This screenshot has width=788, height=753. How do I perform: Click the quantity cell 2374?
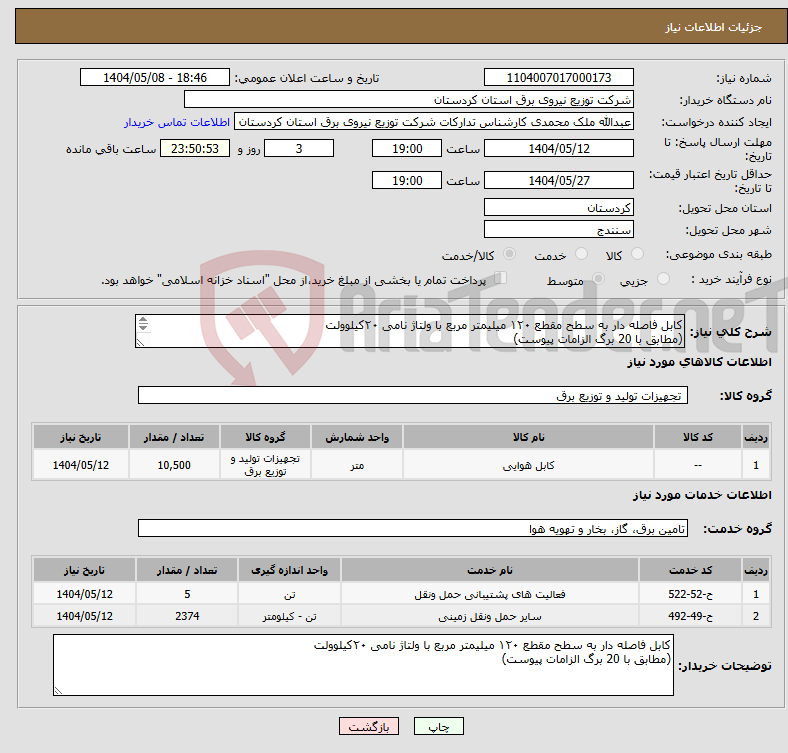pyautogui.click(x=187, y=616)
